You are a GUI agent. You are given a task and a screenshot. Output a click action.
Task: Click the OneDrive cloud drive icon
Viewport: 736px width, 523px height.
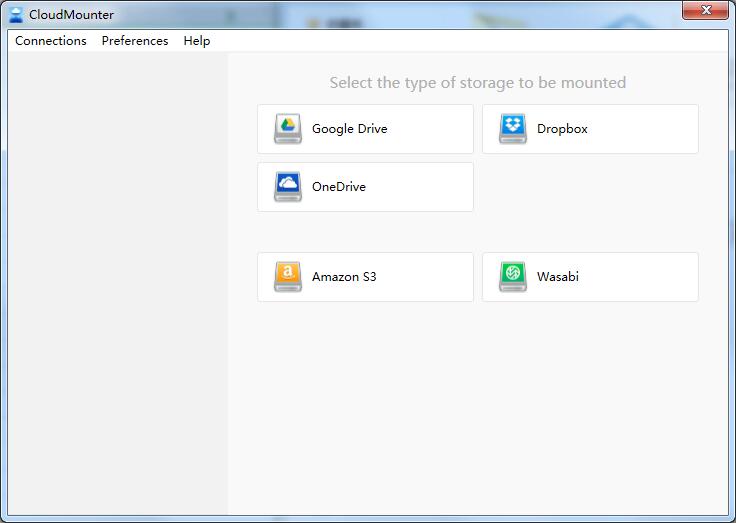point(288,187)
